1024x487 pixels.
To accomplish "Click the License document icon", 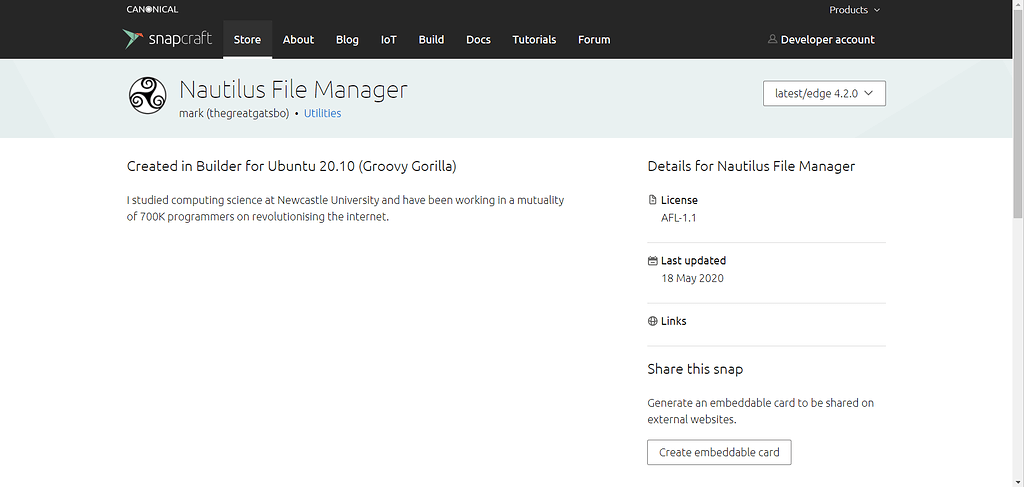I will [653, 200].
